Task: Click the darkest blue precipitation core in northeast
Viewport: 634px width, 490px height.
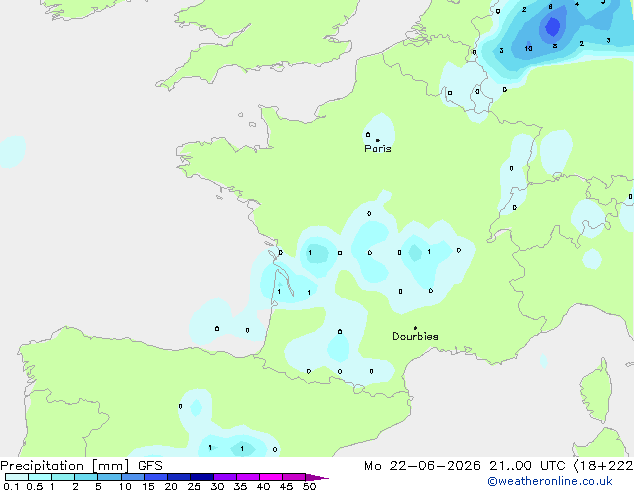Action: (552, 27)
